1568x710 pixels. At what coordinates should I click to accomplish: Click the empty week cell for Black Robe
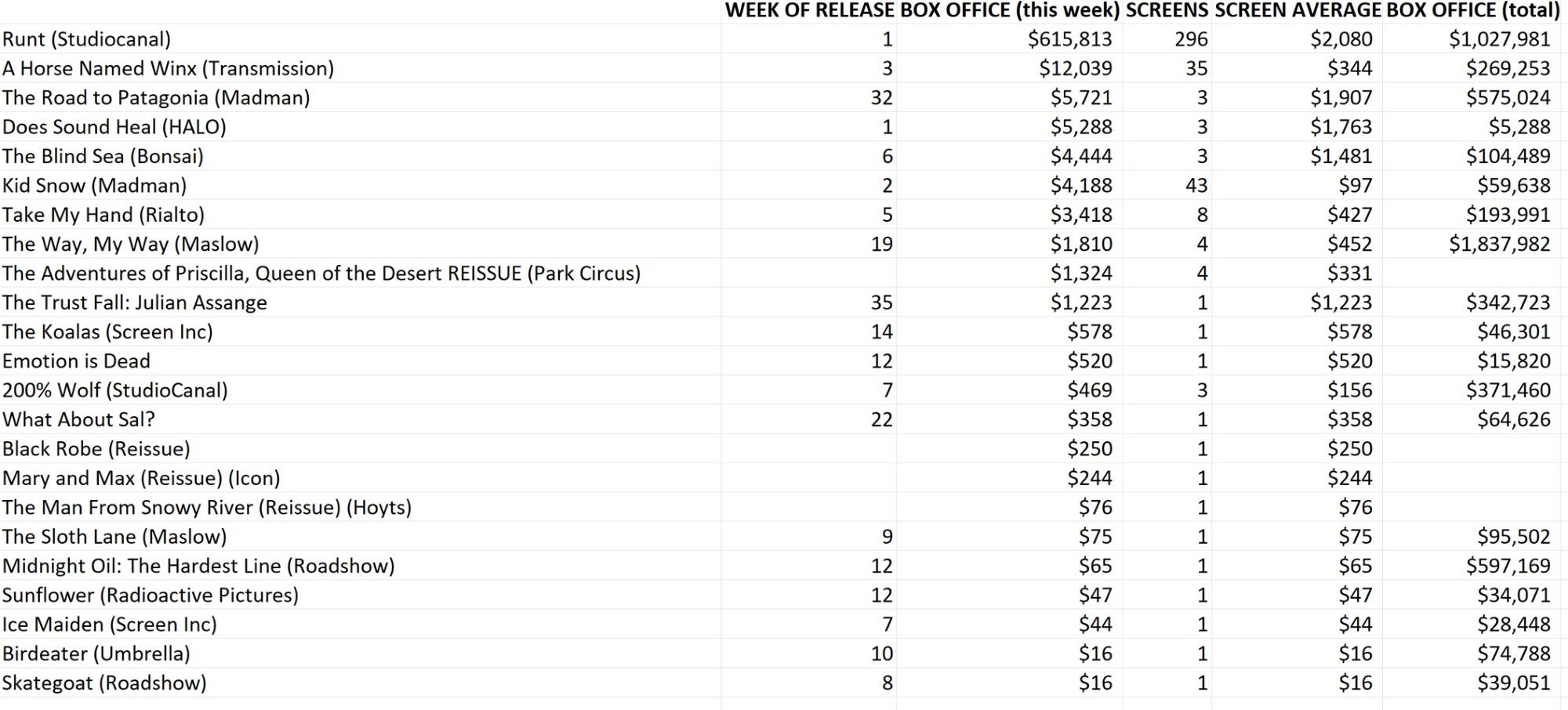click(x=808, y=449)
